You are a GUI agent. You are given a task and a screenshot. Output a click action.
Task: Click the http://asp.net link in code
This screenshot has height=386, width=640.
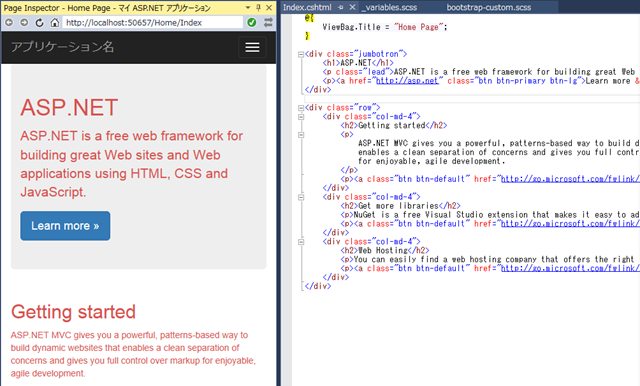[407, 81]
